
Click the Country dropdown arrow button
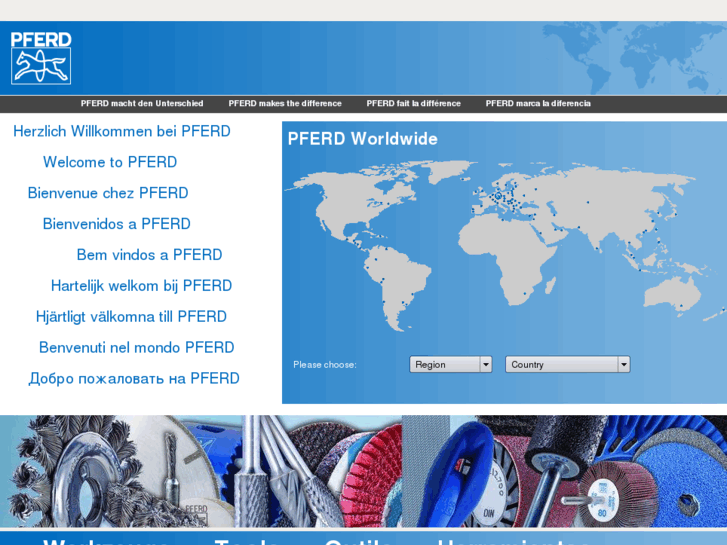pos(624,365)
